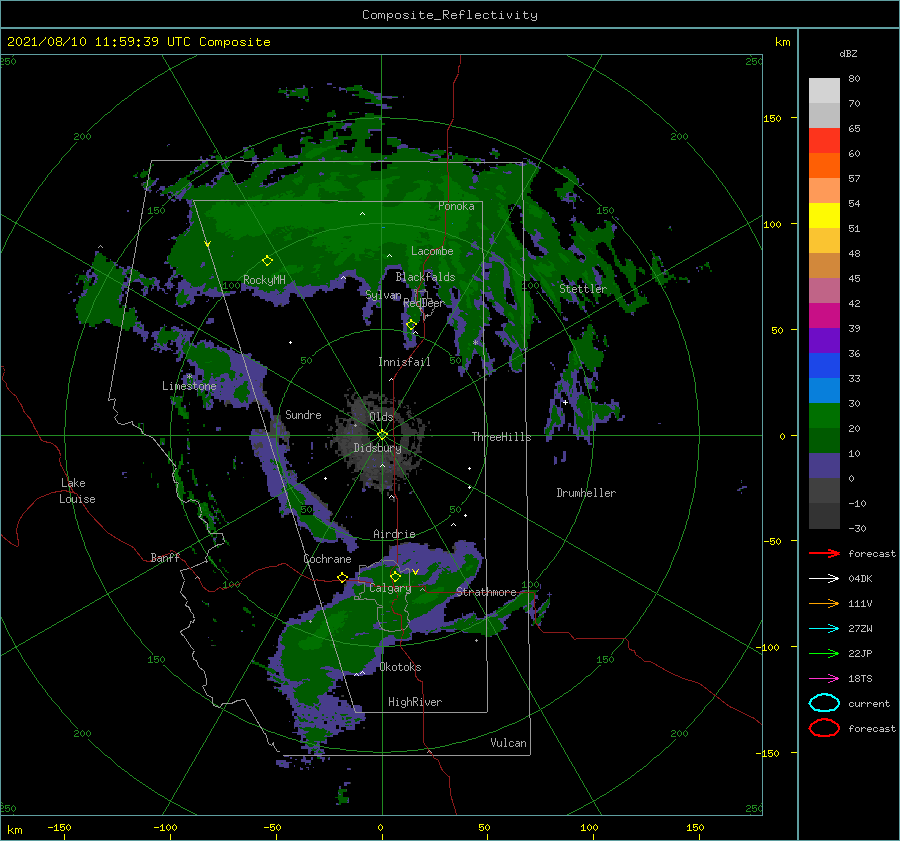Viewport: 900px width, 841px height.
Task: Click the radar center diamond at Olds
Action: pyautogui.click(x=382, y=435)
